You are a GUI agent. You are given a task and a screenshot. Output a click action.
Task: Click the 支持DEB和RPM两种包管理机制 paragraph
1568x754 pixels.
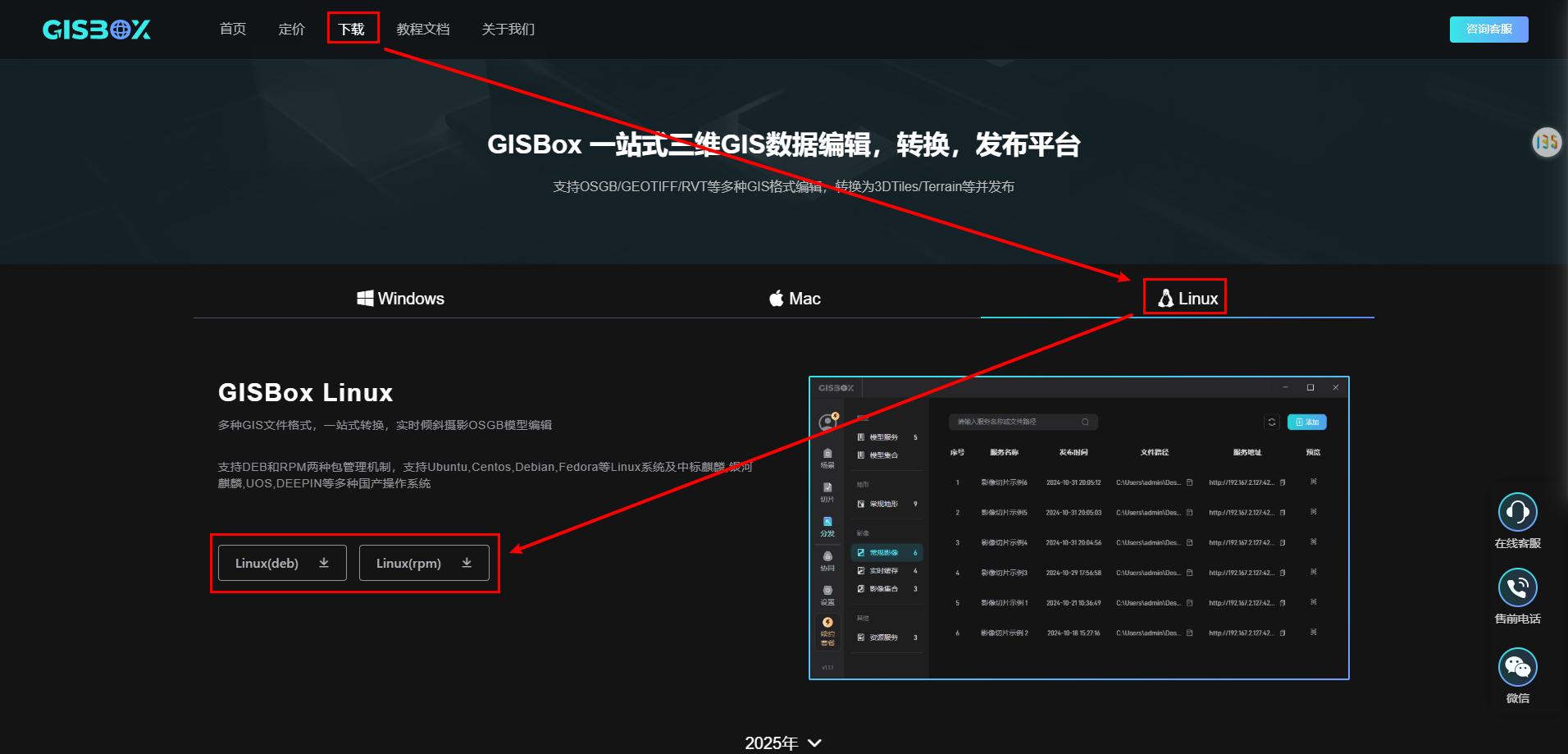pos(485,475)
